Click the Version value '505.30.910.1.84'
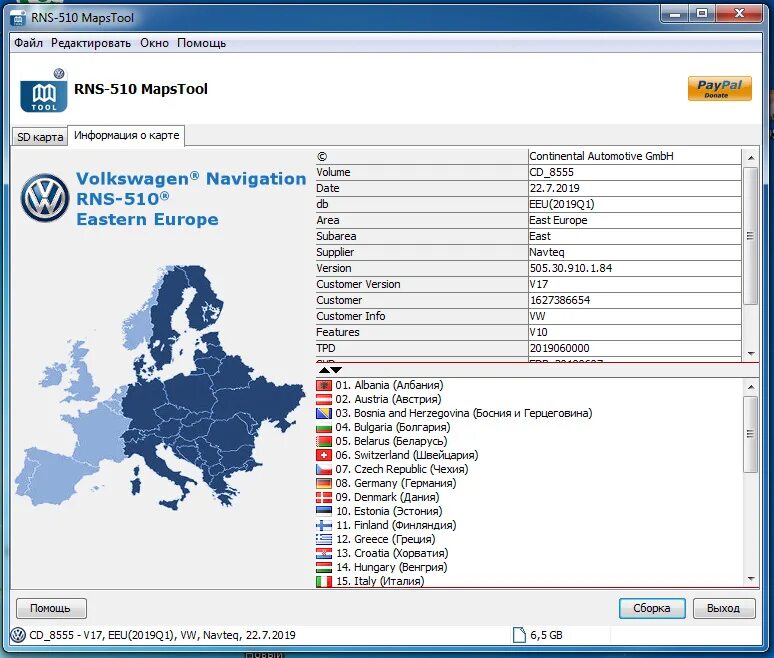The width and height of the screenshot is (774, 658). tap(634, 268)
